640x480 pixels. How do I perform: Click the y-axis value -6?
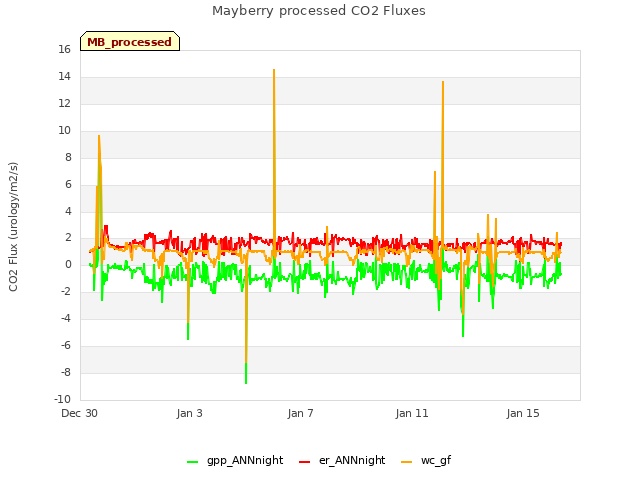[x=65, y=346]
